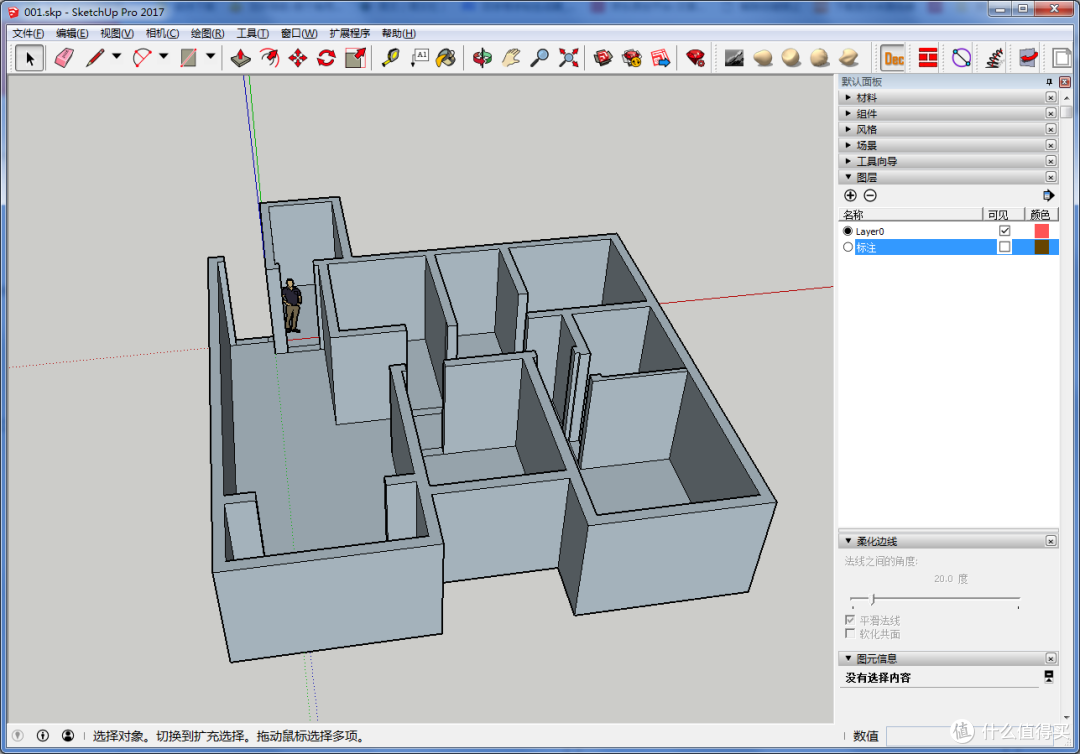Viewport: 1080px width, 754px height.
Task: Select the Layer0 active radio button
Action: coord(848,231)
